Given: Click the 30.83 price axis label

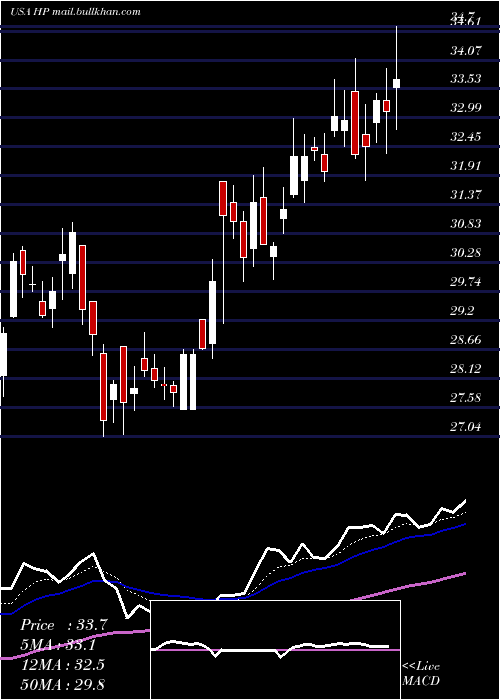Looking at the screenshot, I should pyautogui.click(x=466, y=224).
